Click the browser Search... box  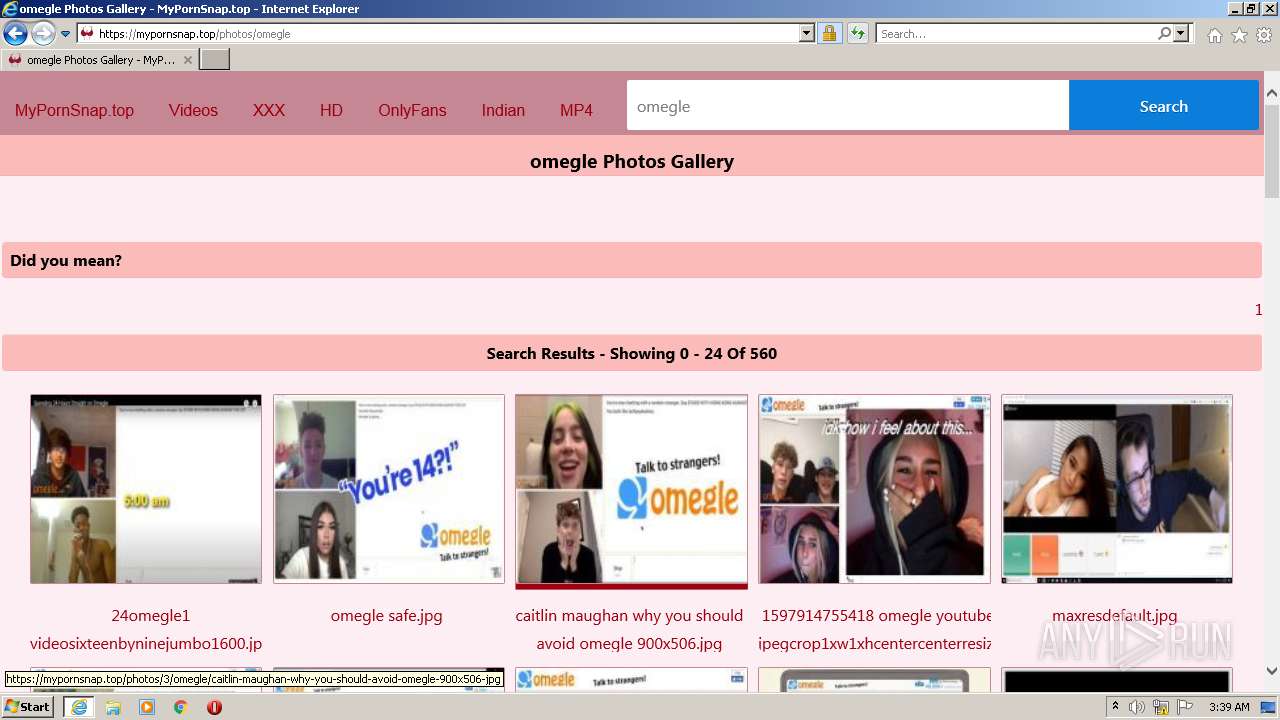coord(1016,33)
